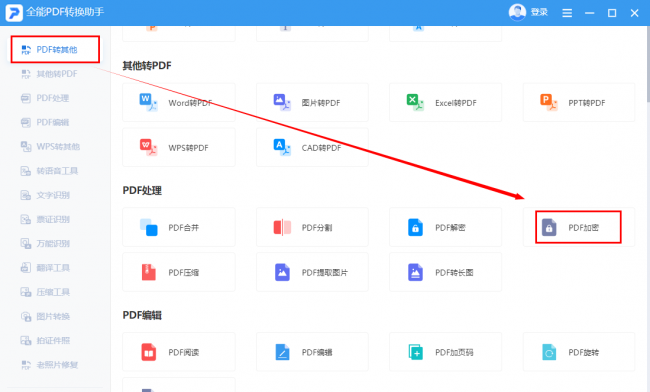Open the PDF旋转 rotate icon
The height and width of the screenshot is (392, 650).
click(549, 352)
